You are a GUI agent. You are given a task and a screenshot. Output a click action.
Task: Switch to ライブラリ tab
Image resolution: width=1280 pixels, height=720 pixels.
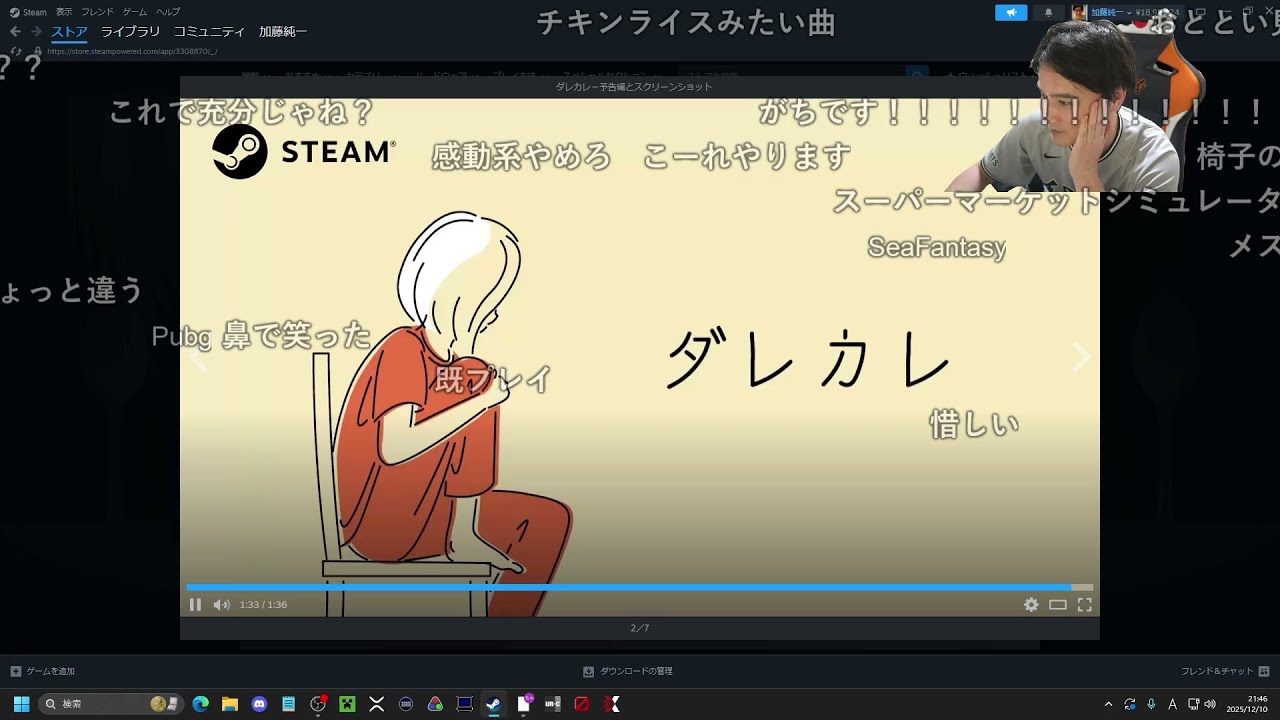[130, 32]
